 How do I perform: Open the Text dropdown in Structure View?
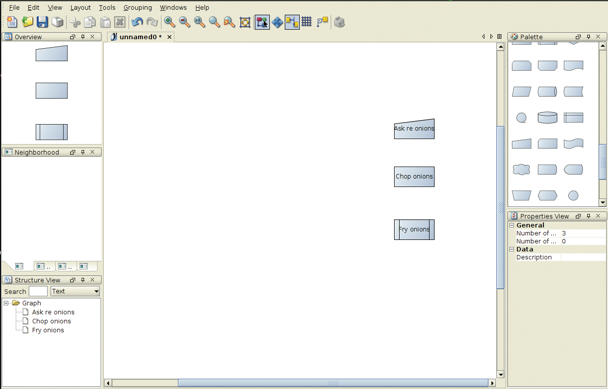(x=75, y=291)
